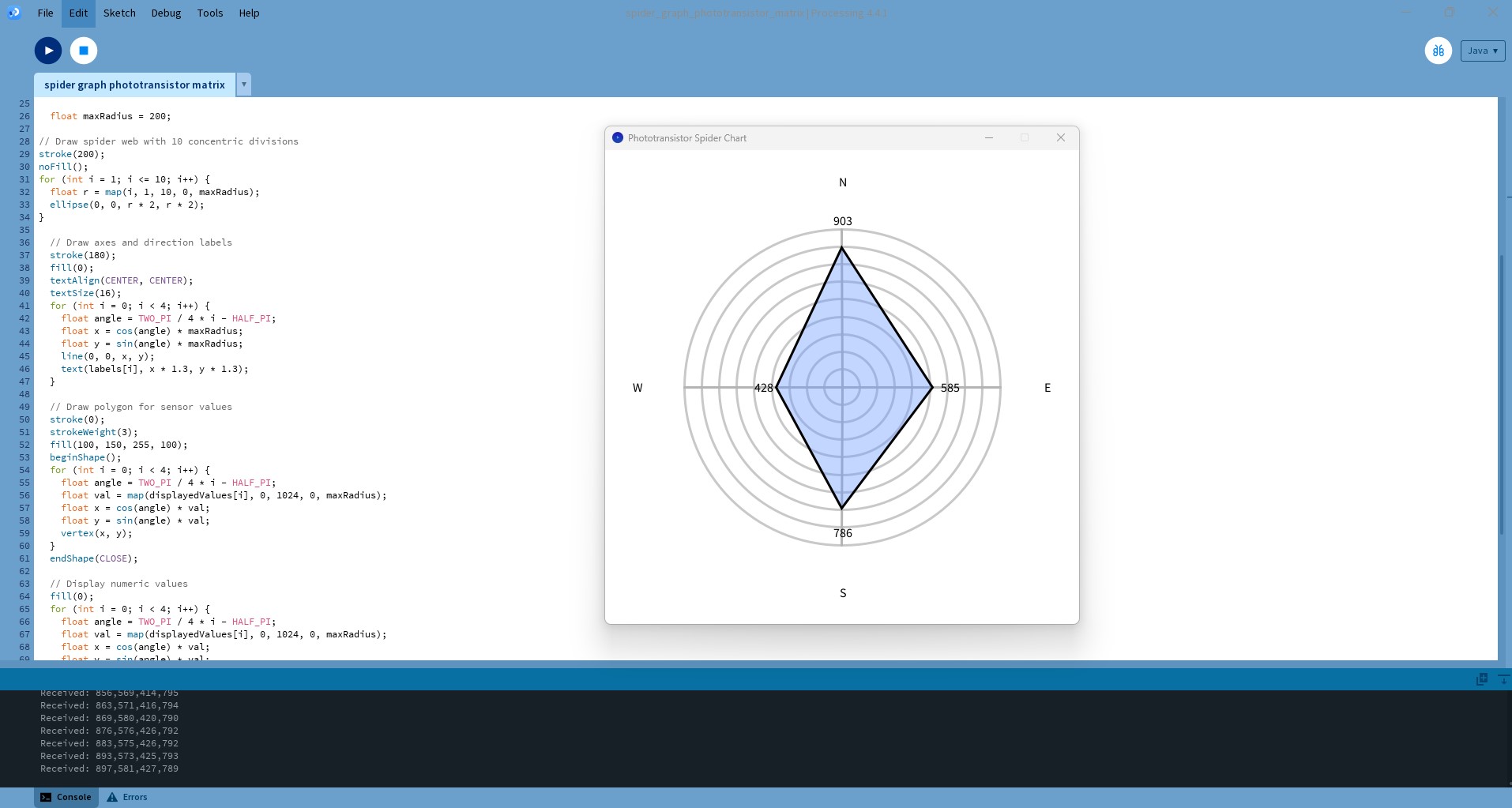Click the 'textSize(16);' code line
Screen dimensions: 1512x808
85,293
